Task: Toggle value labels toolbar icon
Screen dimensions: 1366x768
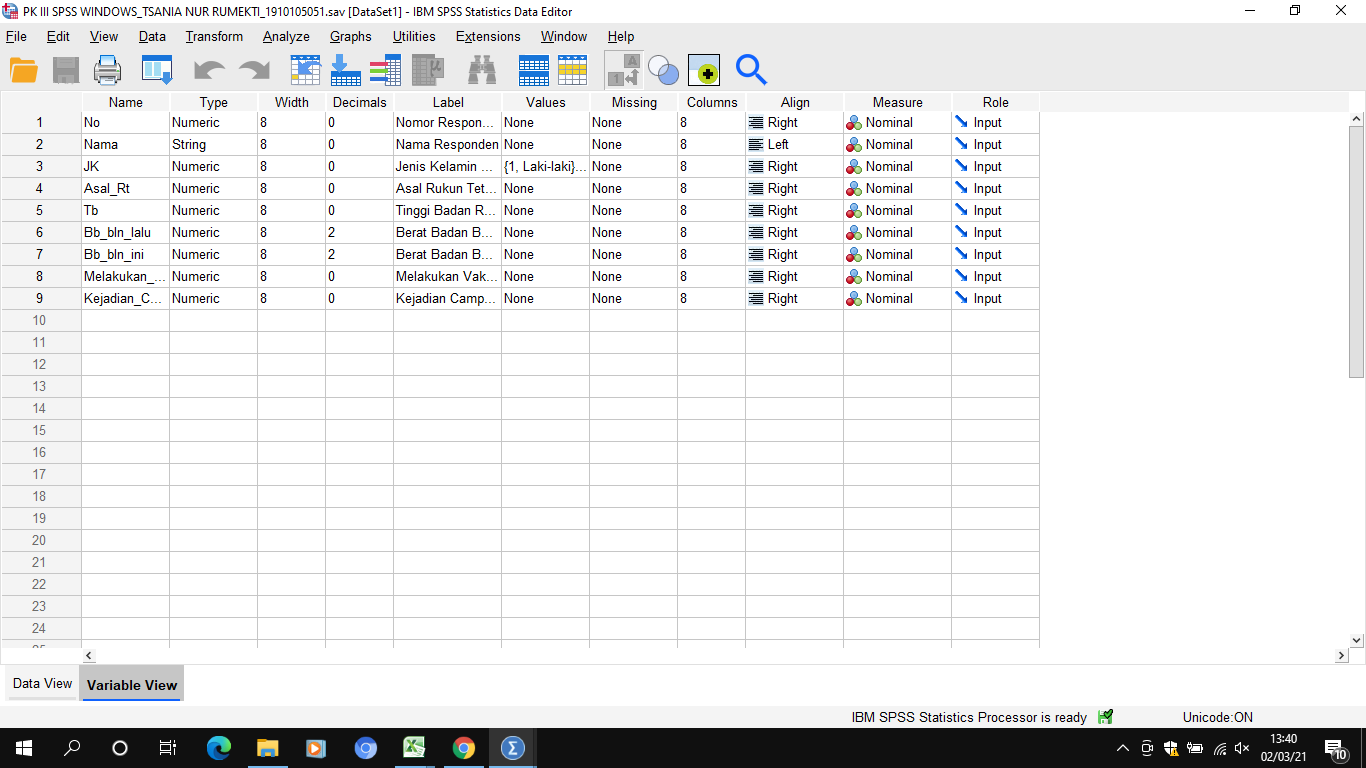Action: [x=624, y=70]
